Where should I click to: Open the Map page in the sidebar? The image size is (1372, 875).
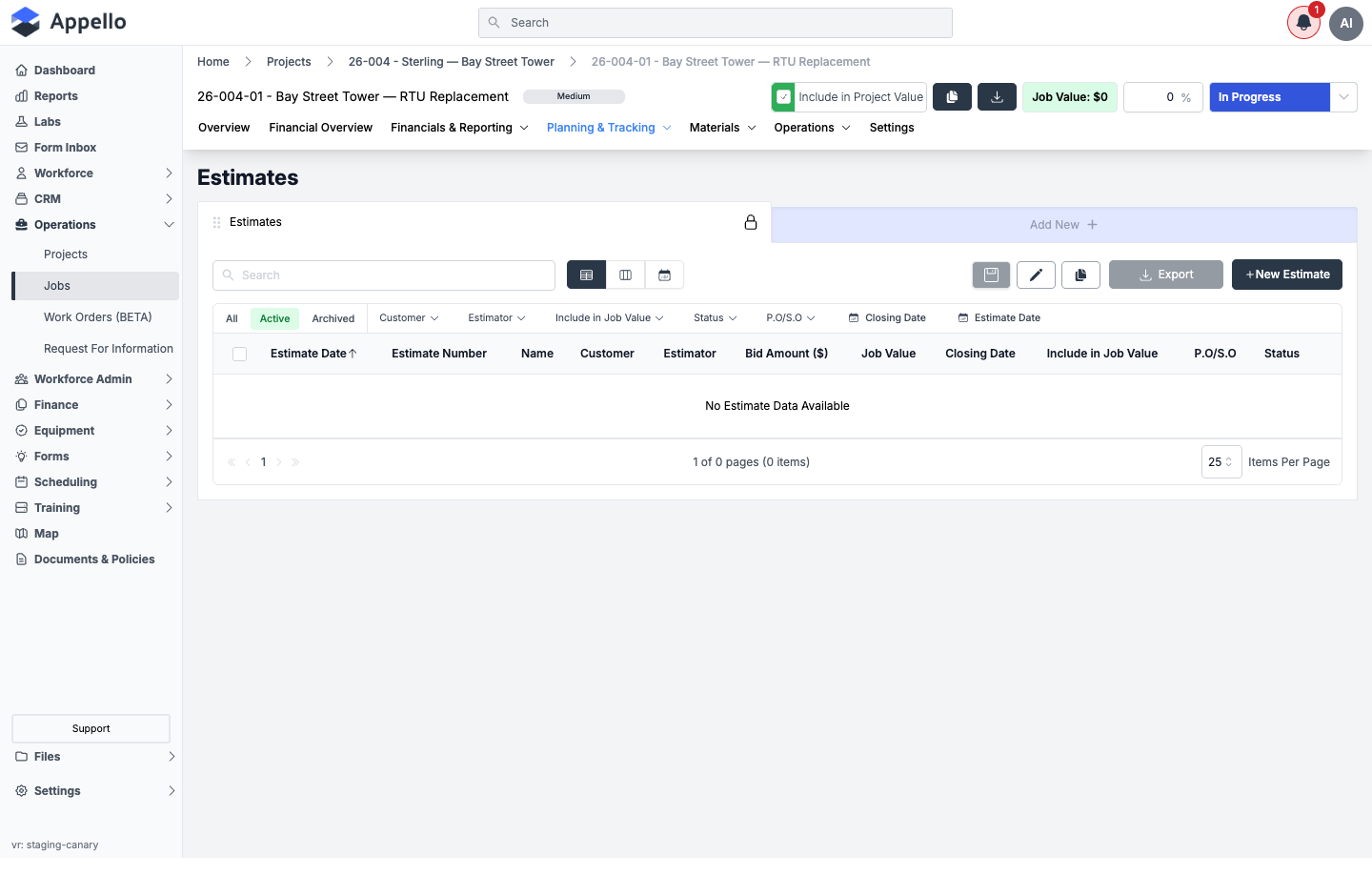click(x=47, y=534)
